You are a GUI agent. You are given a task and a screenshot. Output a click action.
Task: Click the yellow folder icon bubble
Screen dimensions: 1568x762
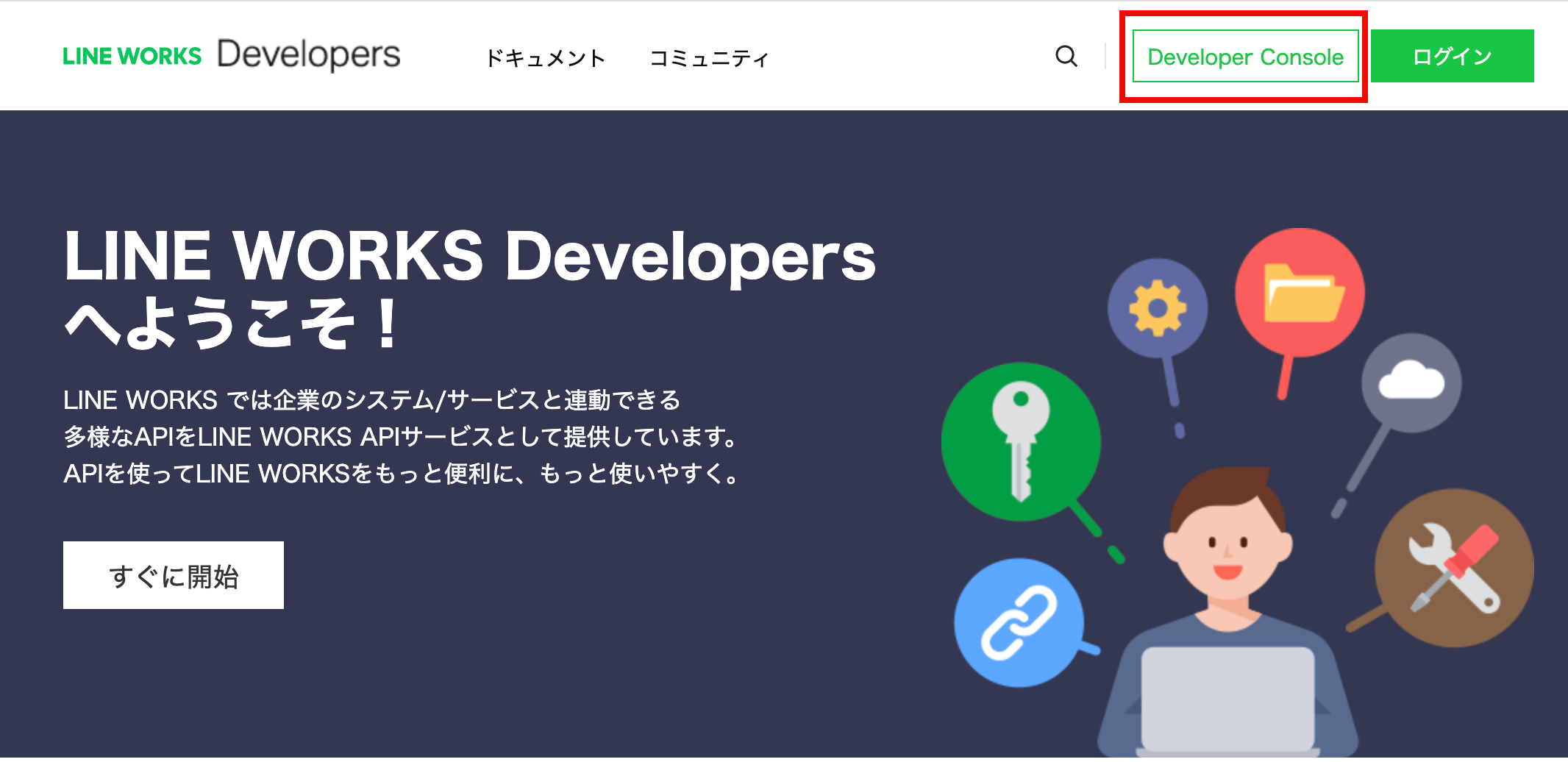pos(1300,293)
